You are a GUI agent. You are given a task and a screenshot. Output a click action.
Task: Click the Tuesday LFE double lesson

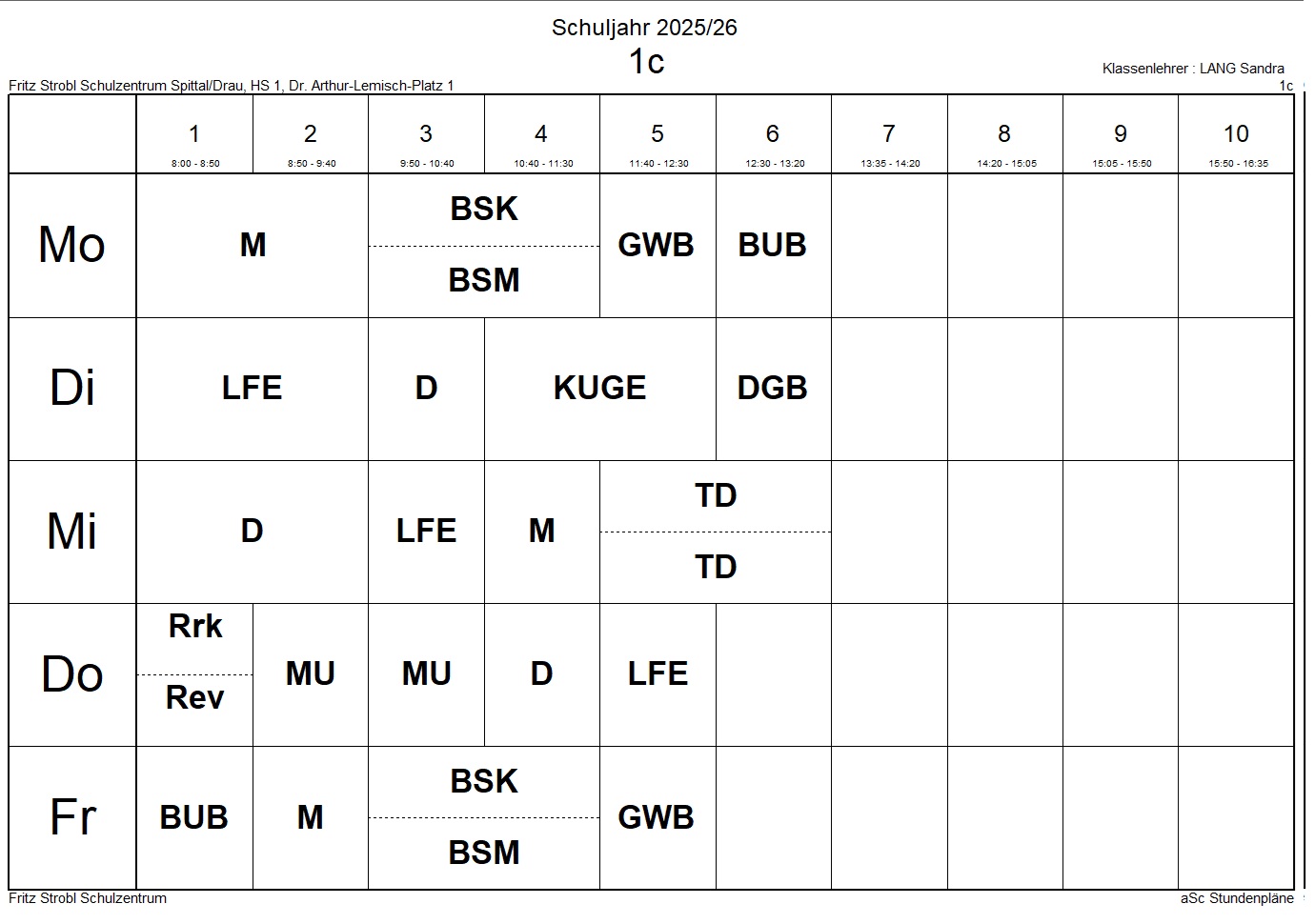tap(253, 389)
